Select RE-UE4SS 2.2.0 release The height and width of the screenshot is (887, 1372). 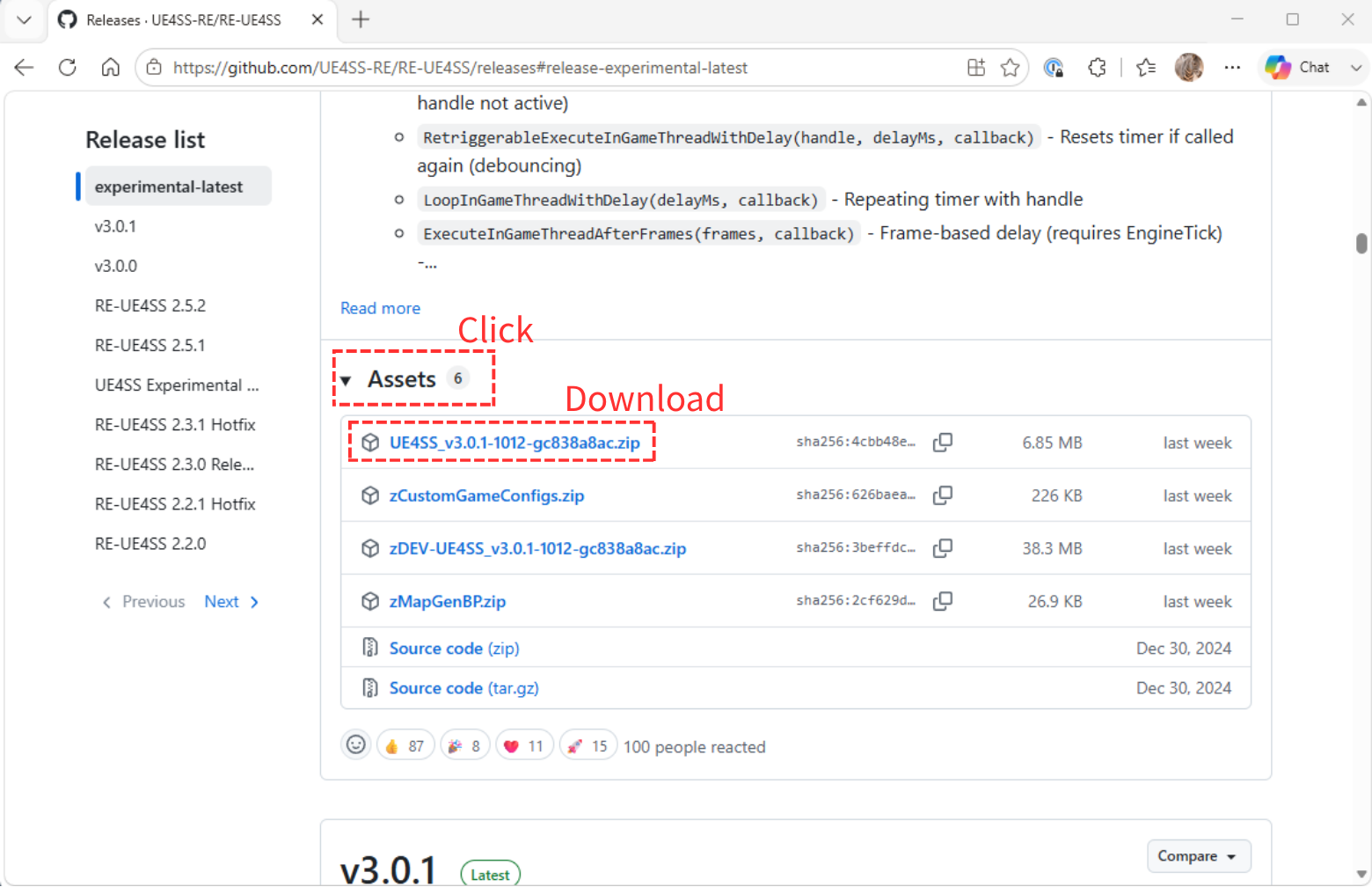pos(150,544)
